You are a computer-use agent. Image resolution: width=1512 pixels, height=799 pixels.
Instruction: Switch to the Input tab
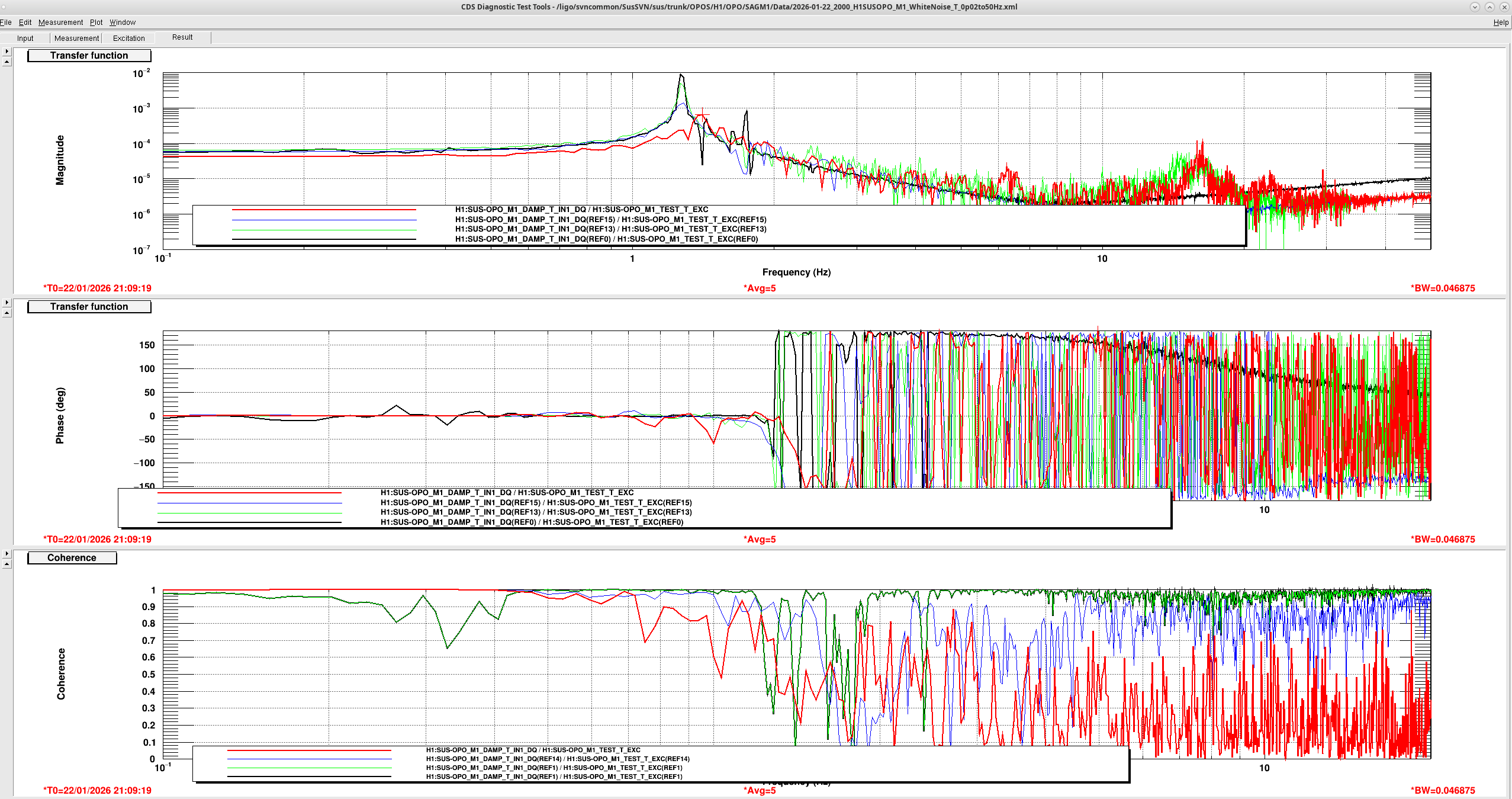[x=25, y=38]
